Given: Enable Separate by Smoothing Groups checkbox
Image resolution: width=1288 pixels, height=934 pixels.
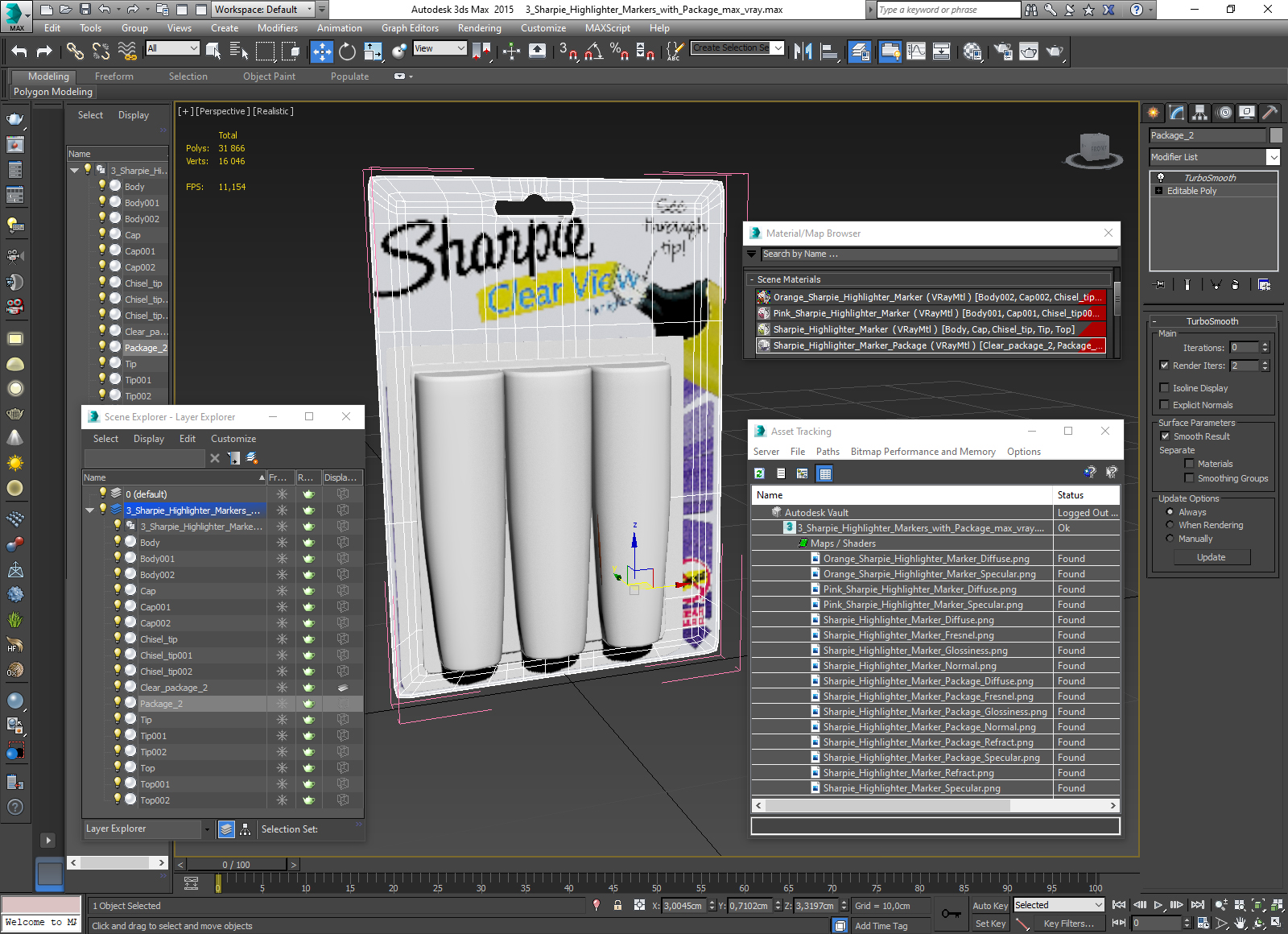Looking at the screenshot, I should point(1189,478).
